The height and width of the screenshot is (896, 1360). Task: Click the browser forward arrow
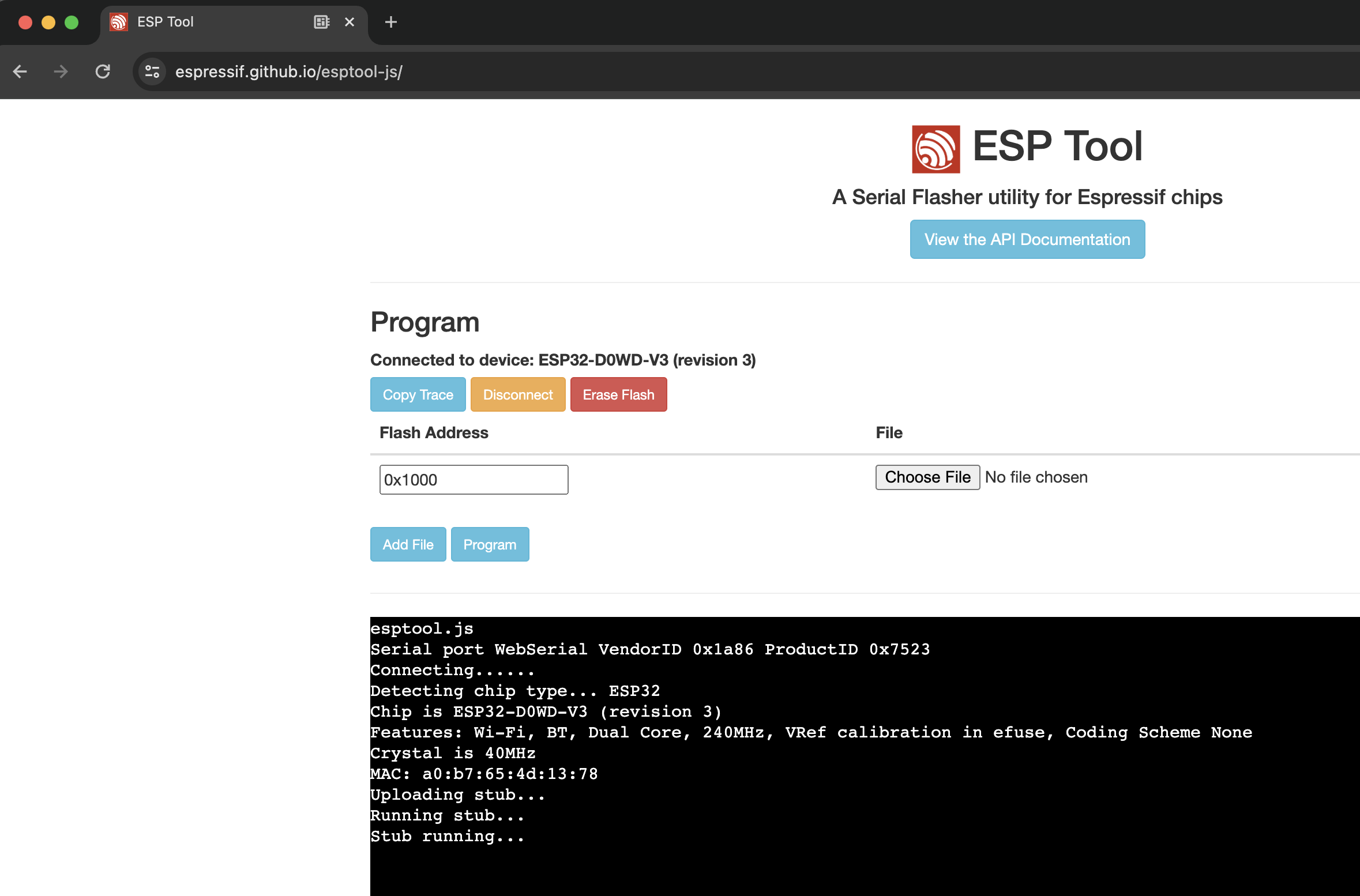(61, 71)
